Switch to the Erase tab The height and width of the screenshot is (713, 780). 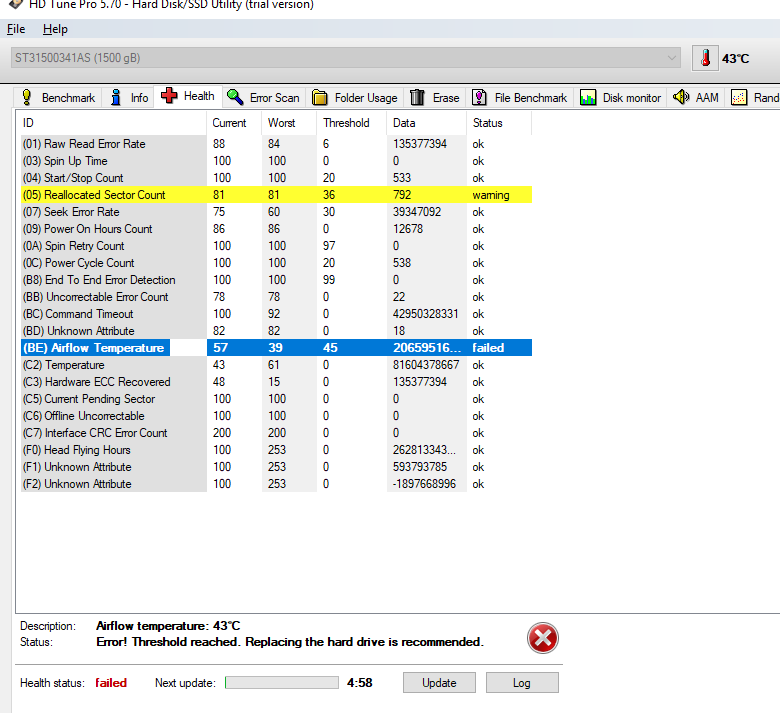pyautogui.click(x=435, y=98)
